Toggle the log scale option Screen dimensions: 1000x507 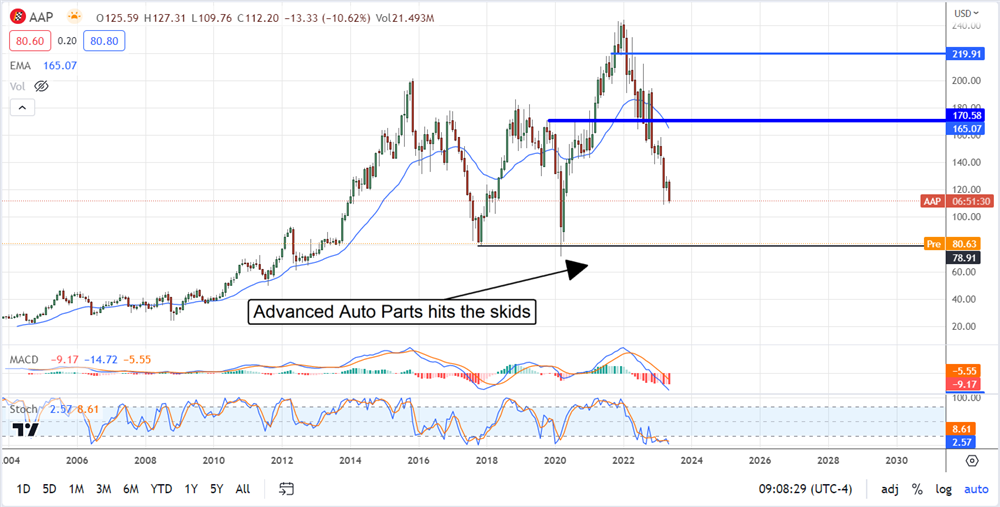[944, 489]
